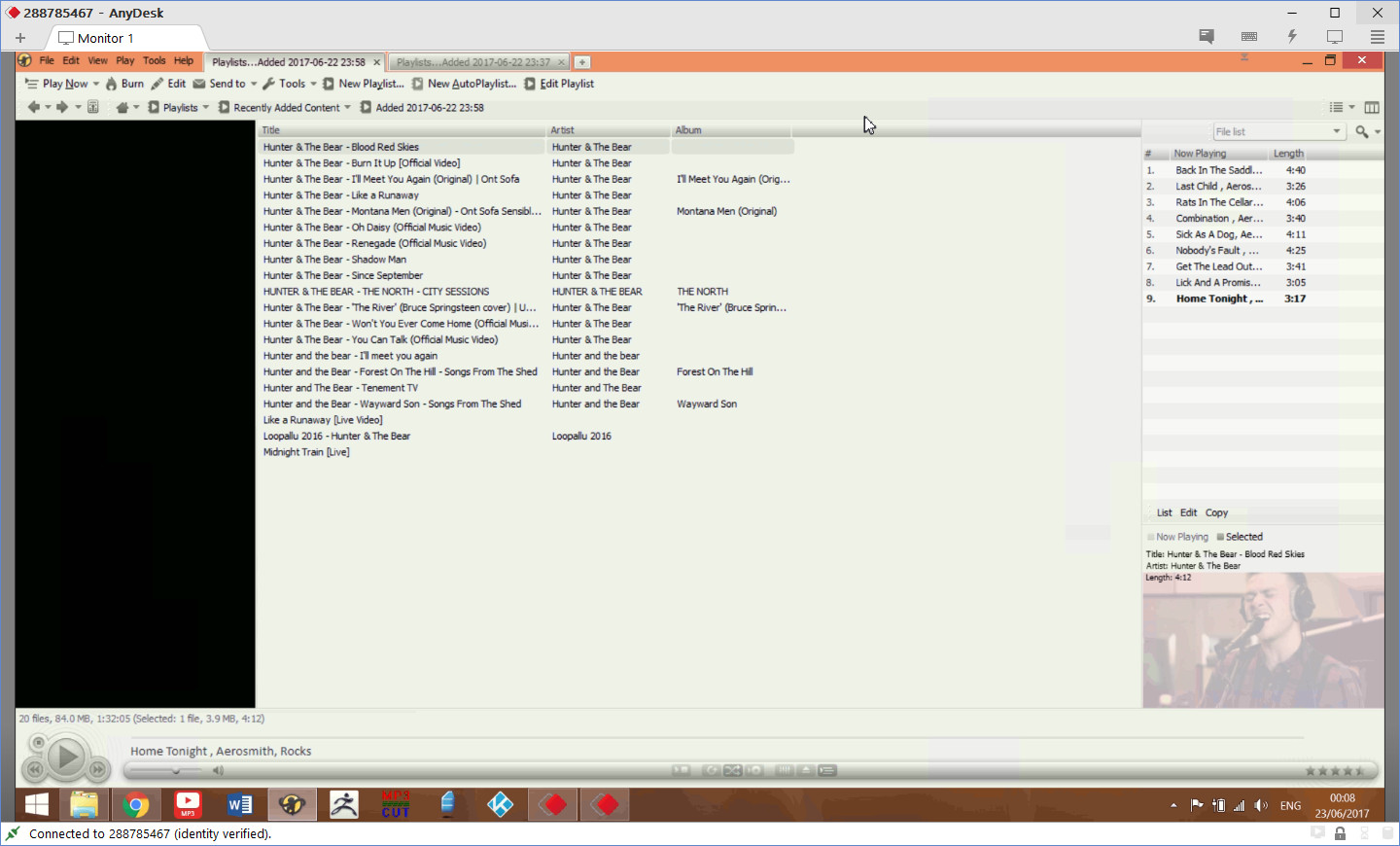Open the Tools menu in menu bar

(154, 60)
